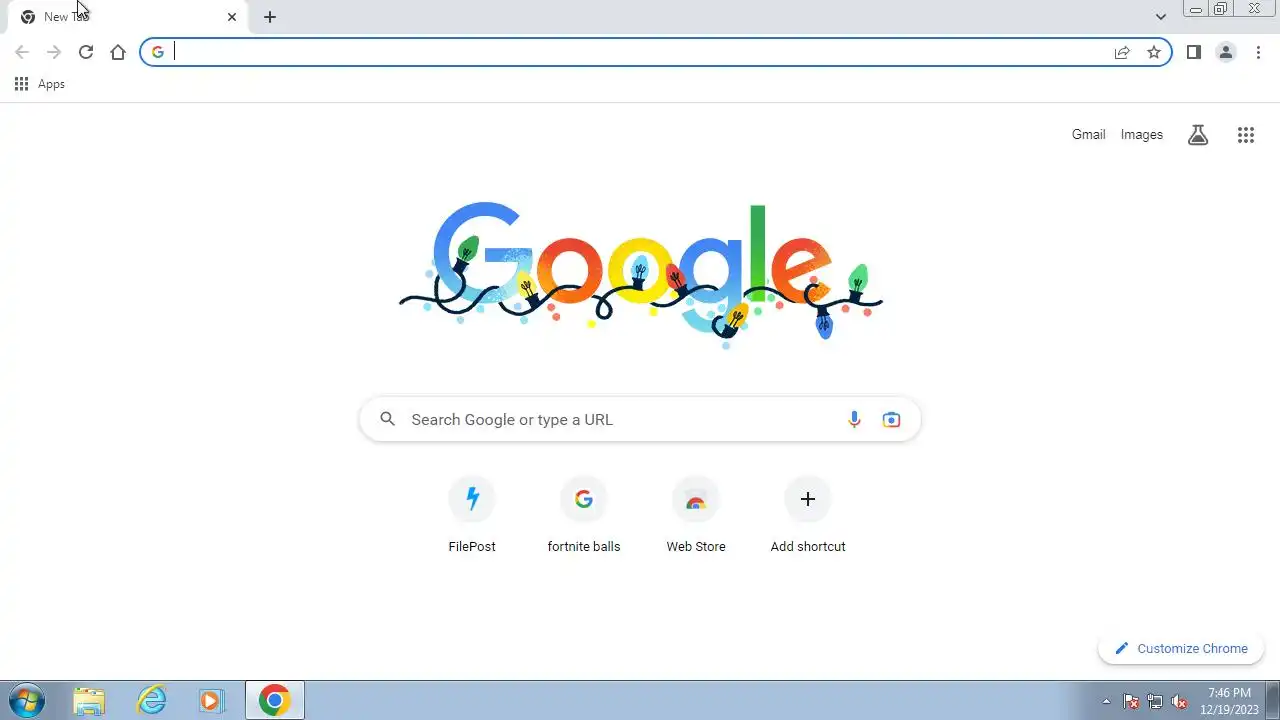The width and height of the screenshot is (1280, 720).
Task: Share this page via address bar icon
Action: click(1122, 52)
